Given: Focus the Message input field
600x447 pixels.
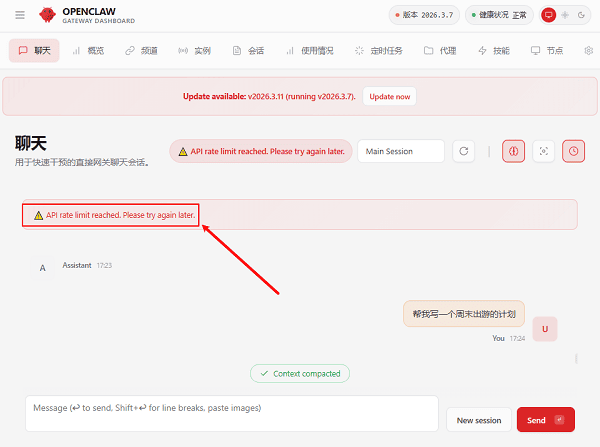Looking at the screenshot, I should click(x=232, y=413).
